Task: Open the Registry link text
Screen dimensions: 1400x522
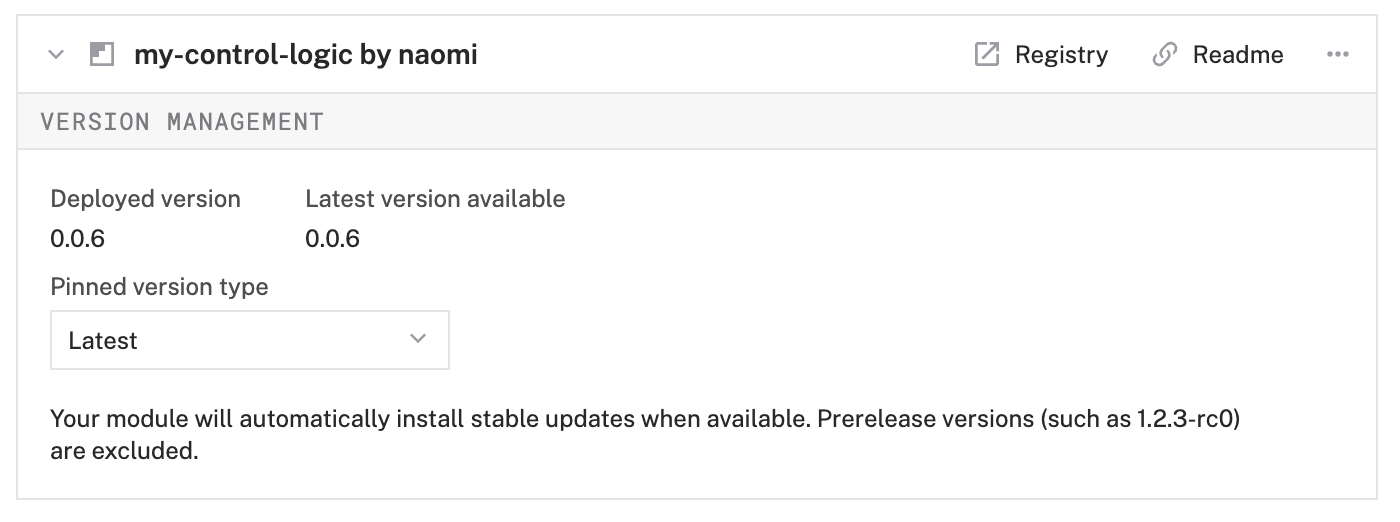Action: pos(1061,55)
